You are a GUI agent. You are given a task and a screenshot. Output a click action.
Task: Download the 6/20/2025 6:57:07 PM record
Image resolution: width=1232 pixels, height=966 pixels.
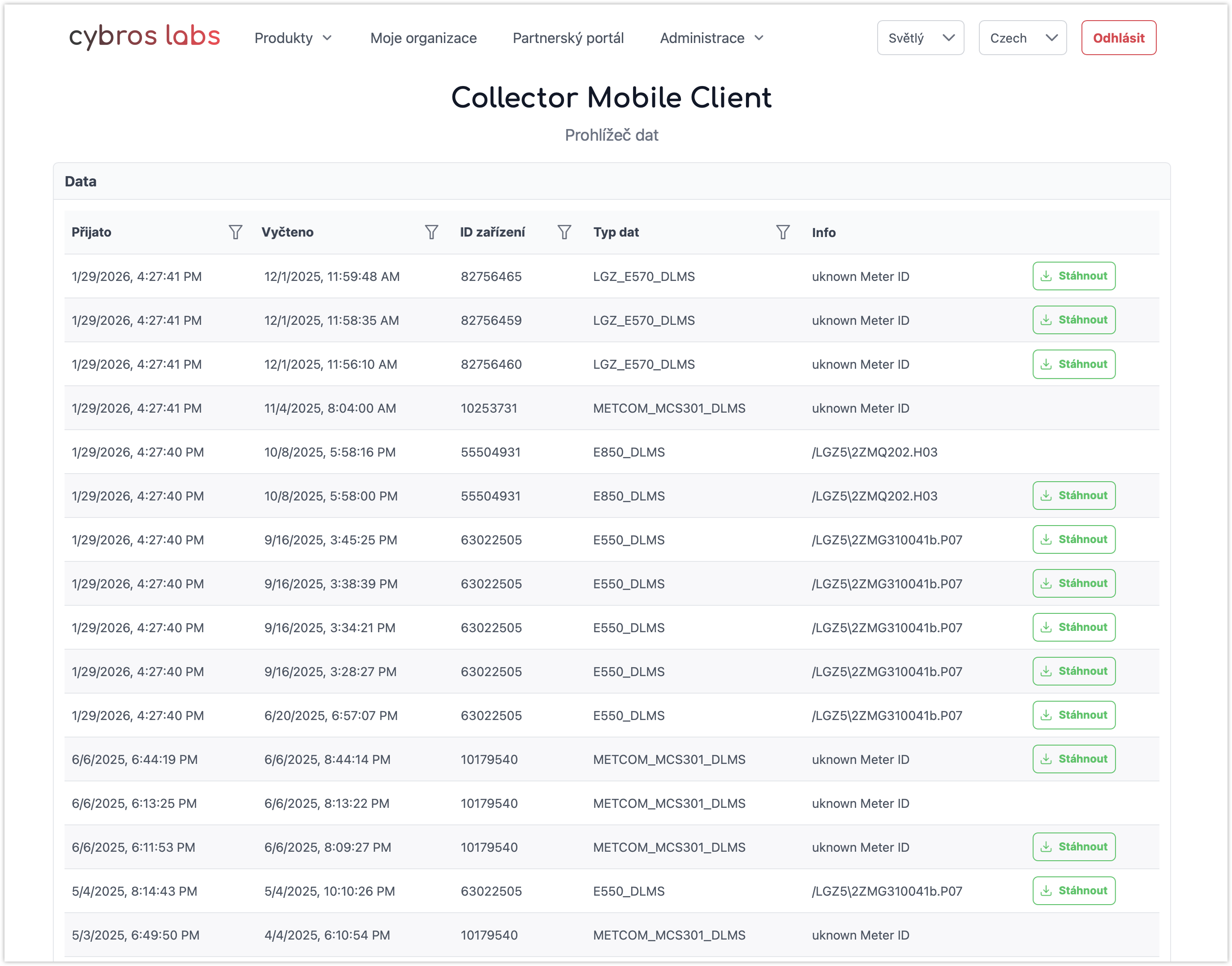1073,715
